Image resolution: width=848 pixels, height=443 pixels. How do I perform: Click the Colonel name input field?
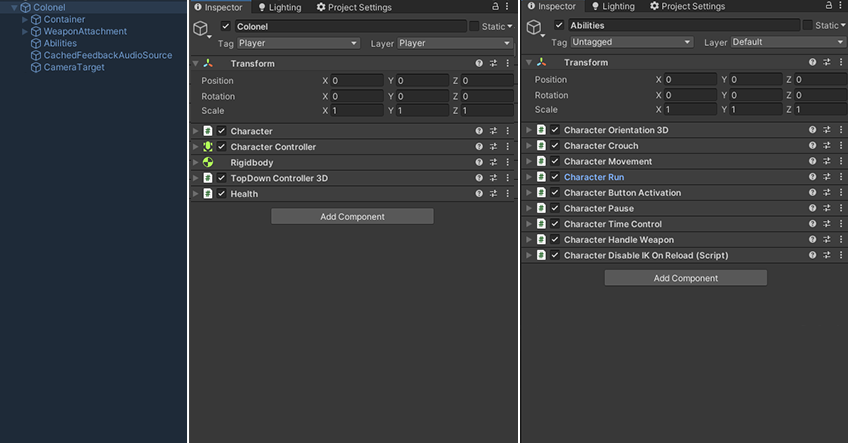tap(350, 27)
